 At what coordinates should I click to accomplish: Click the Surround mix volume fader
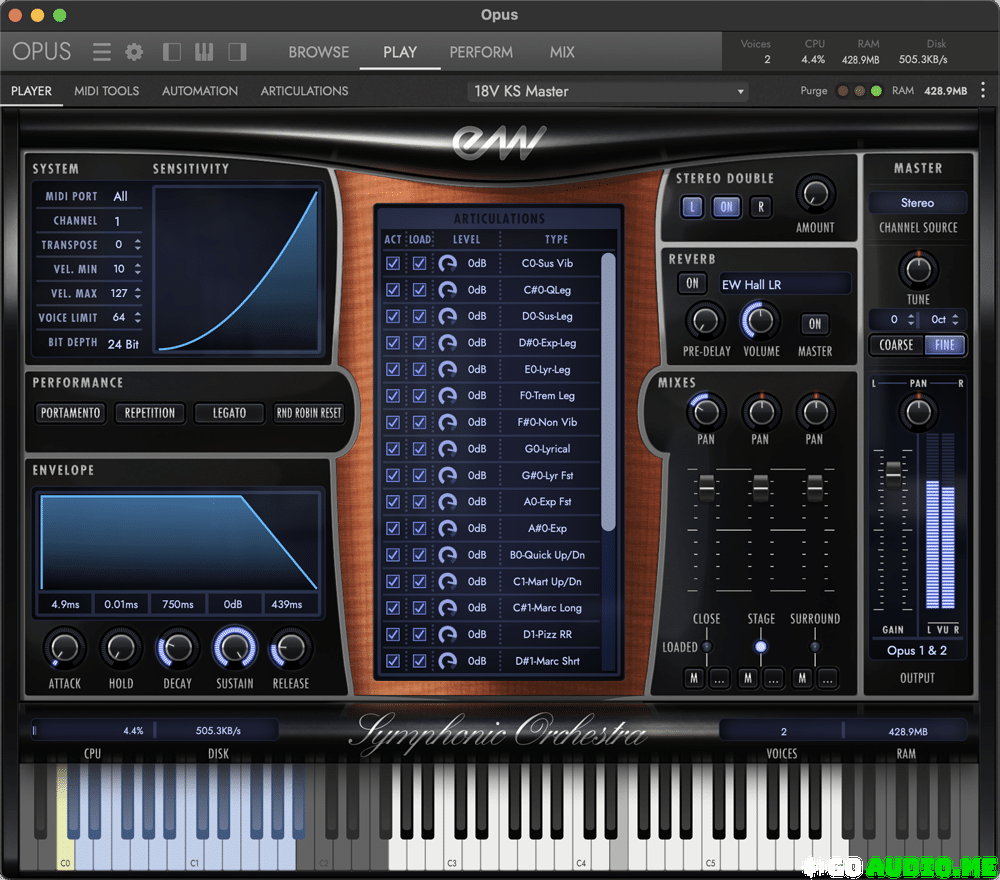[x=815, y=488]
